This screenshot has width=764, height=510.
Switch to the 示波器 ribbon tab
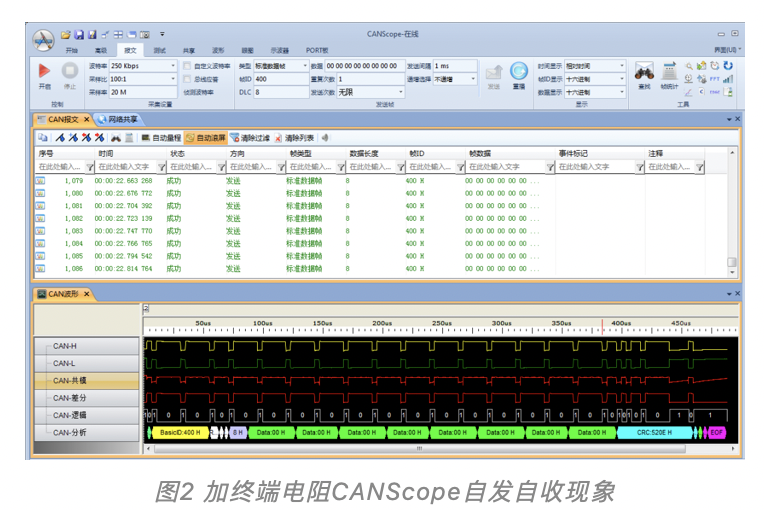coord(280,50)
